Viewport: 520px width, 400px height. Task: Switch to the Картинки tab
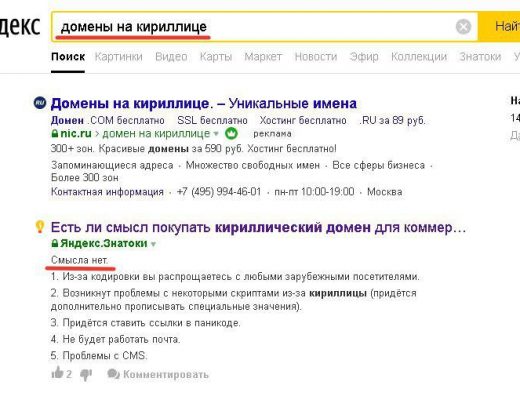119,57
